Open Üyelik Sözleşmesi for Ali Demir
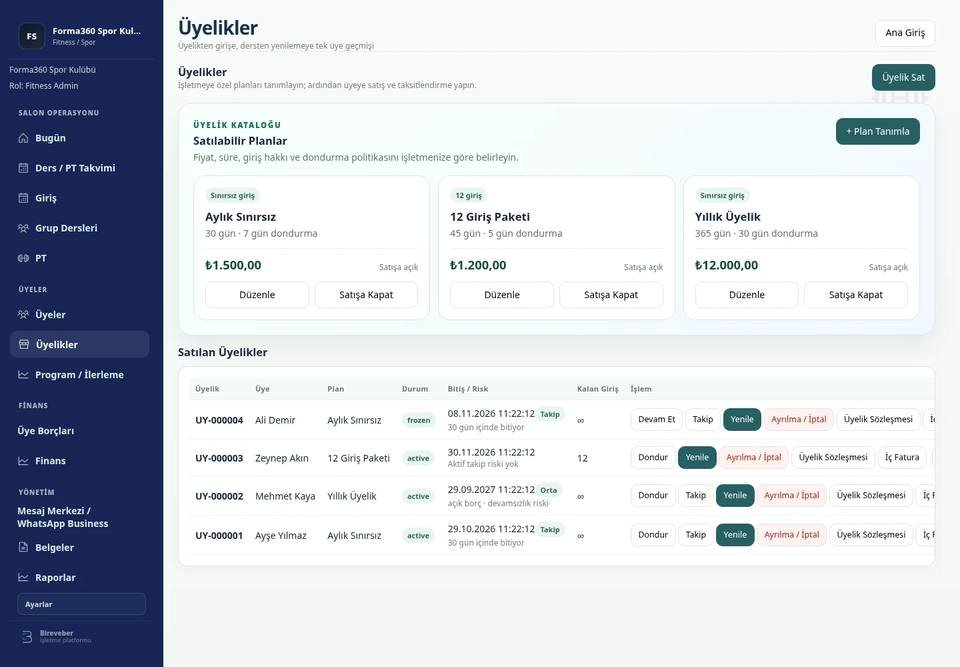Image resolution: width=960 pixels, height=667 pixels. coord(878,420)
